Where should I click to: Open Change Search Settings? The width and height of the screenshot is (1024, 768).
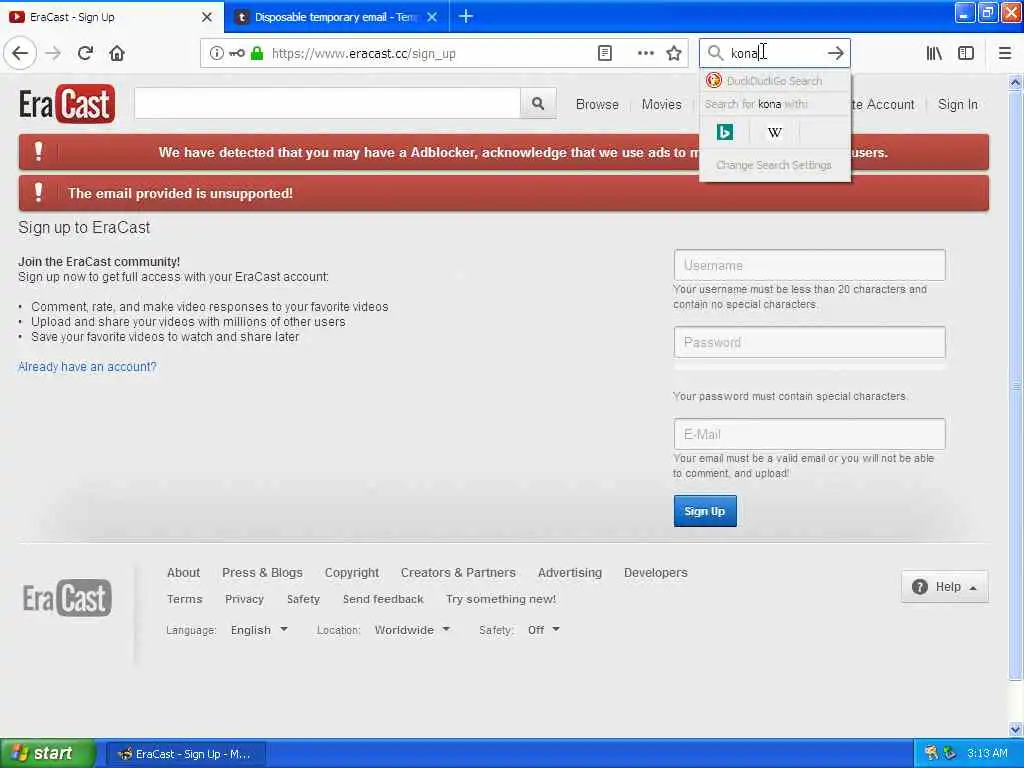point(774,165)
